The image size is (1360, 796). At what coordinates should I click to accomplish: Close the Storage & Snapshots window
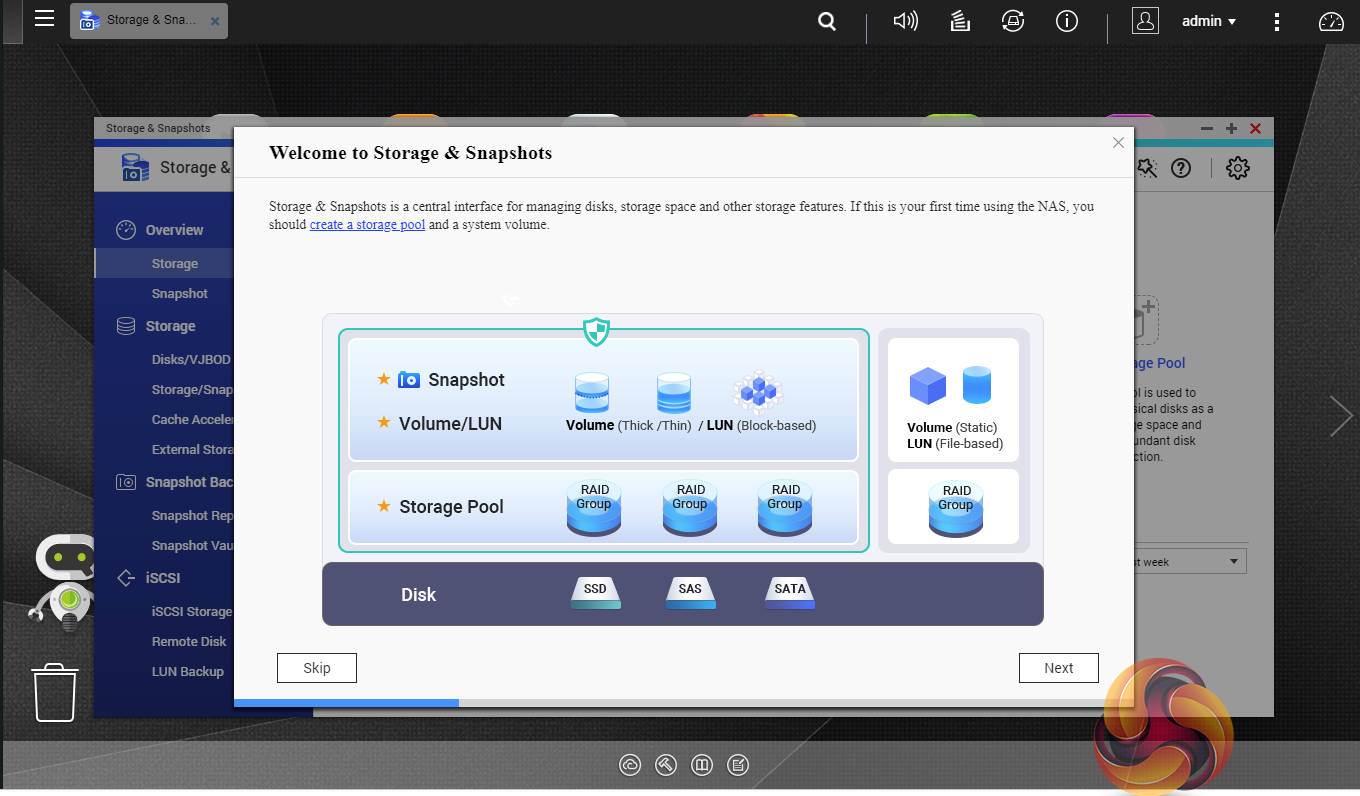(x=1255, y=128)
